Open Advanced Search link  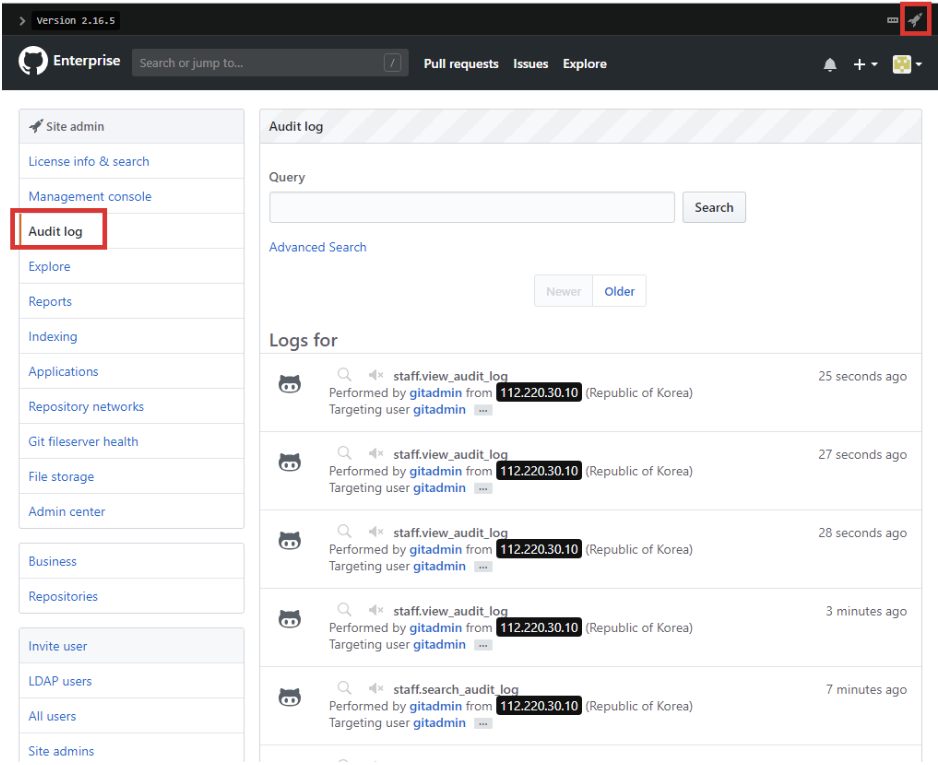click(318, 247)
